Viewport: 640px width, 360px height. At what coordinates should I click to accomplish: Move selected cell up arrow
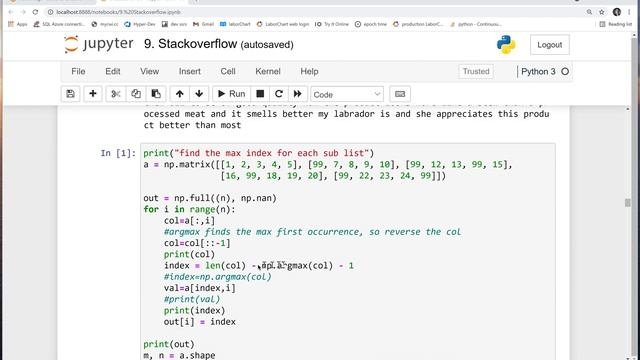click(180, 94)
